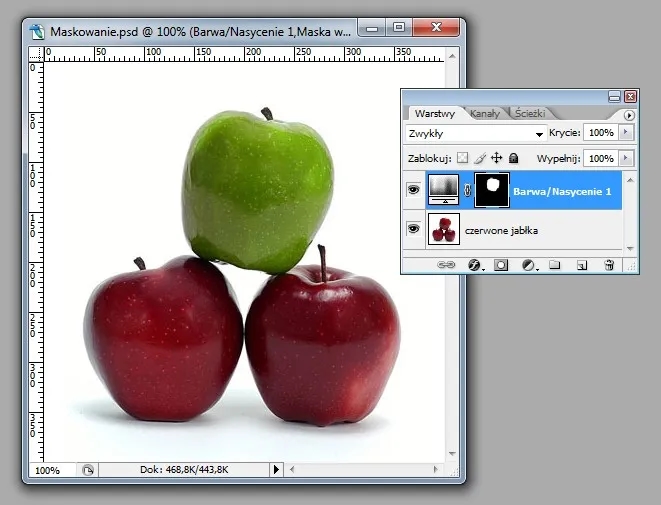Delete layer with trash icon
Image resolution: width=661 pixels, height=505 pixels.
point(609,265)
